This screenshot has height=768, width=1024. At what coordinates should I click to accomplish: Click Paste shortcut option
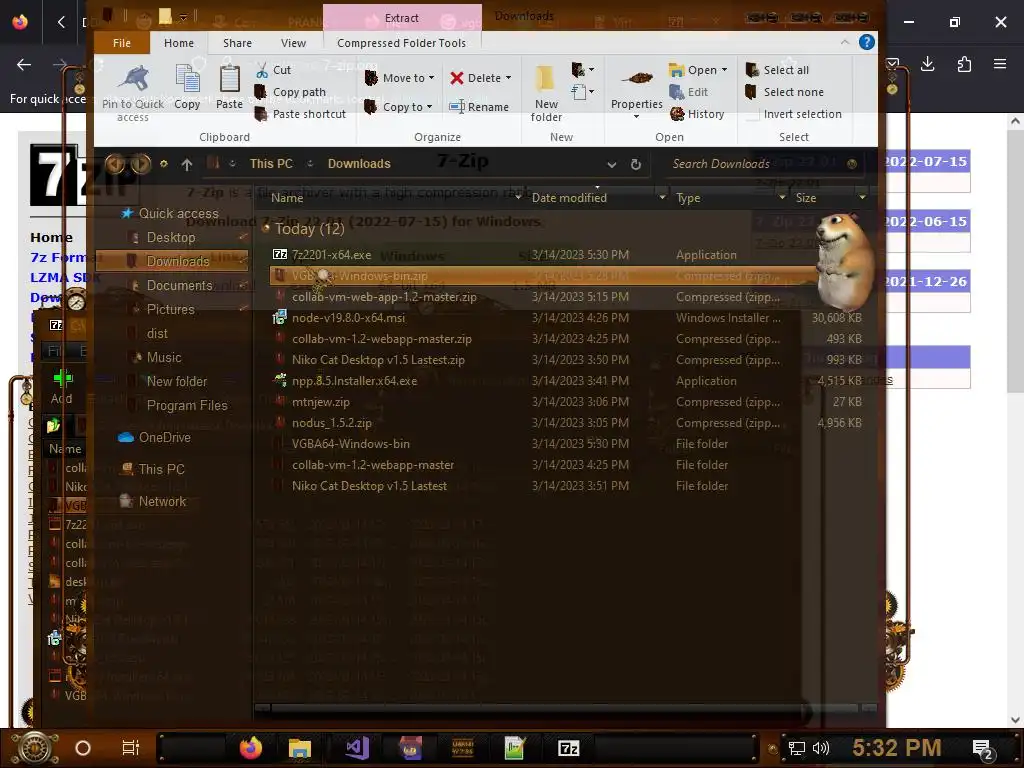[300, 114]
